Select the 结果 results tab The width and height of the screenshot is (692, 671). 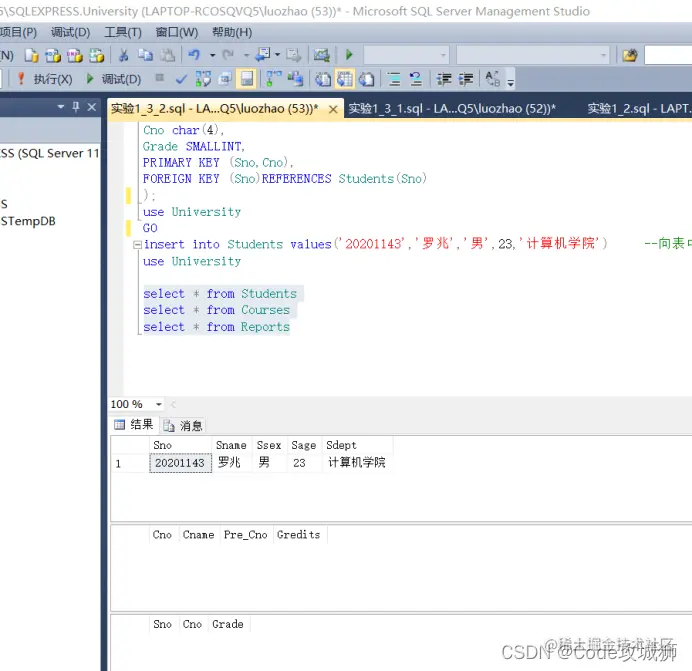point(134,425)
